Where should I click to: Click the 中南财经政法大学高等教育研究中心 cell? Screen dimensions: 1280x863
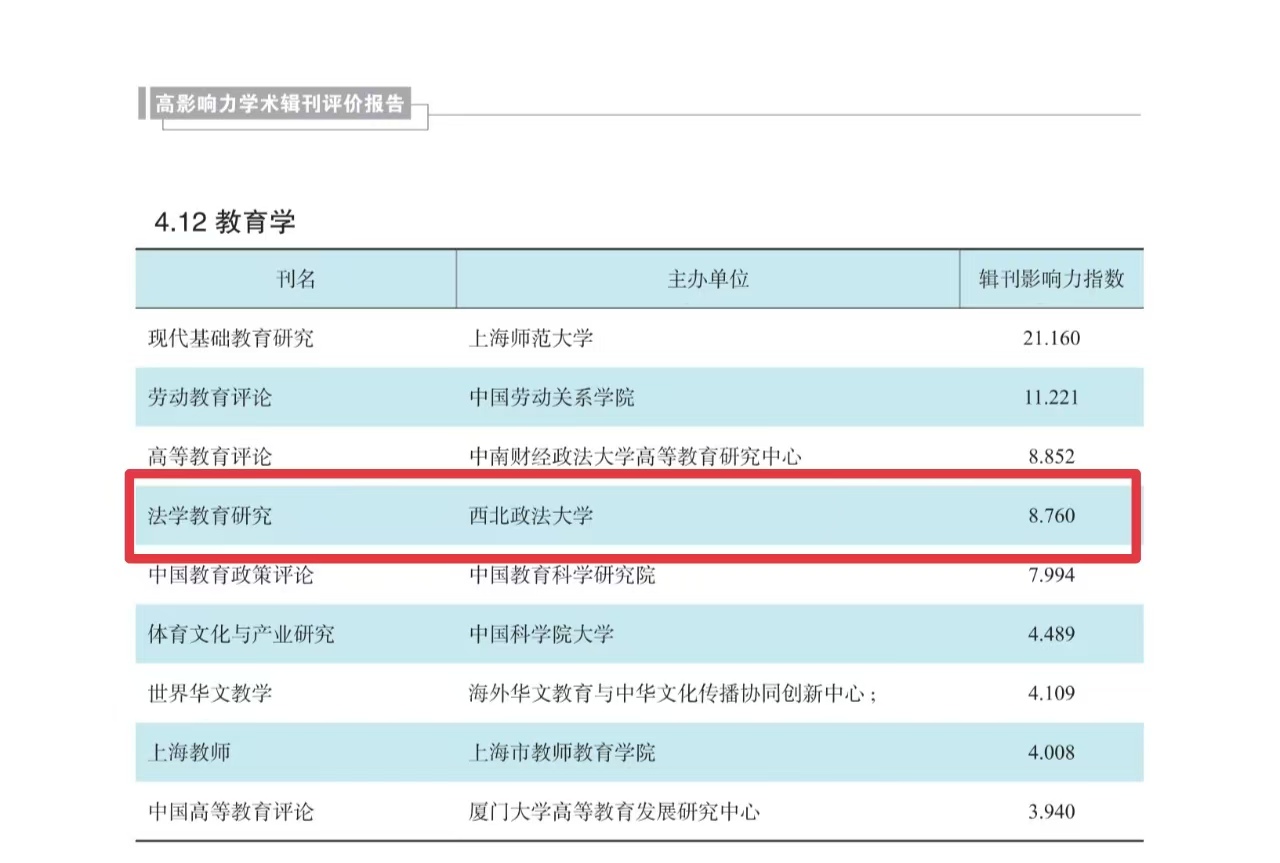tap(635, 457)
